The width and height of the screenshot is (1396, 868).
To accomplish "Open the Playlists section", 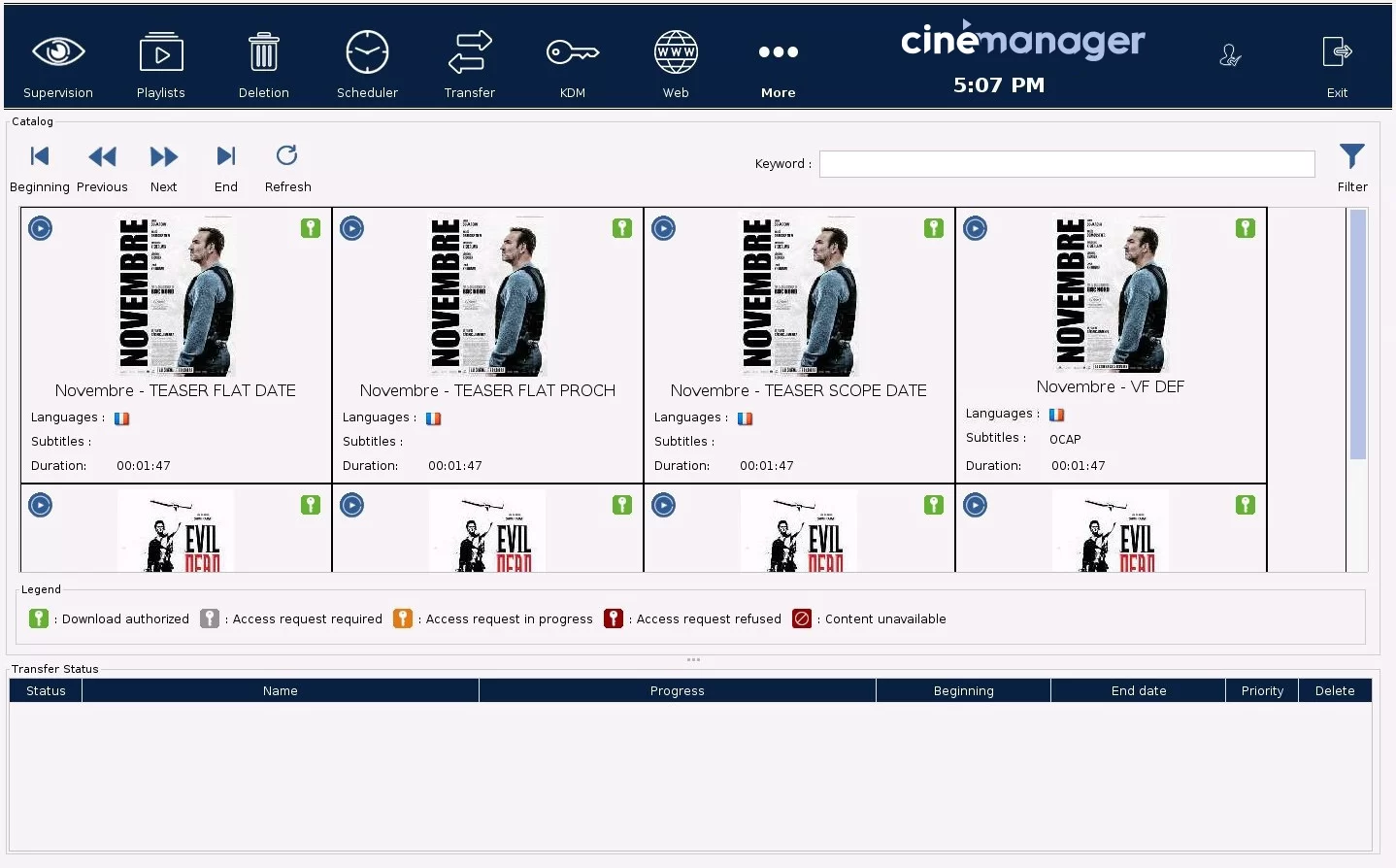I will point(161,52).
